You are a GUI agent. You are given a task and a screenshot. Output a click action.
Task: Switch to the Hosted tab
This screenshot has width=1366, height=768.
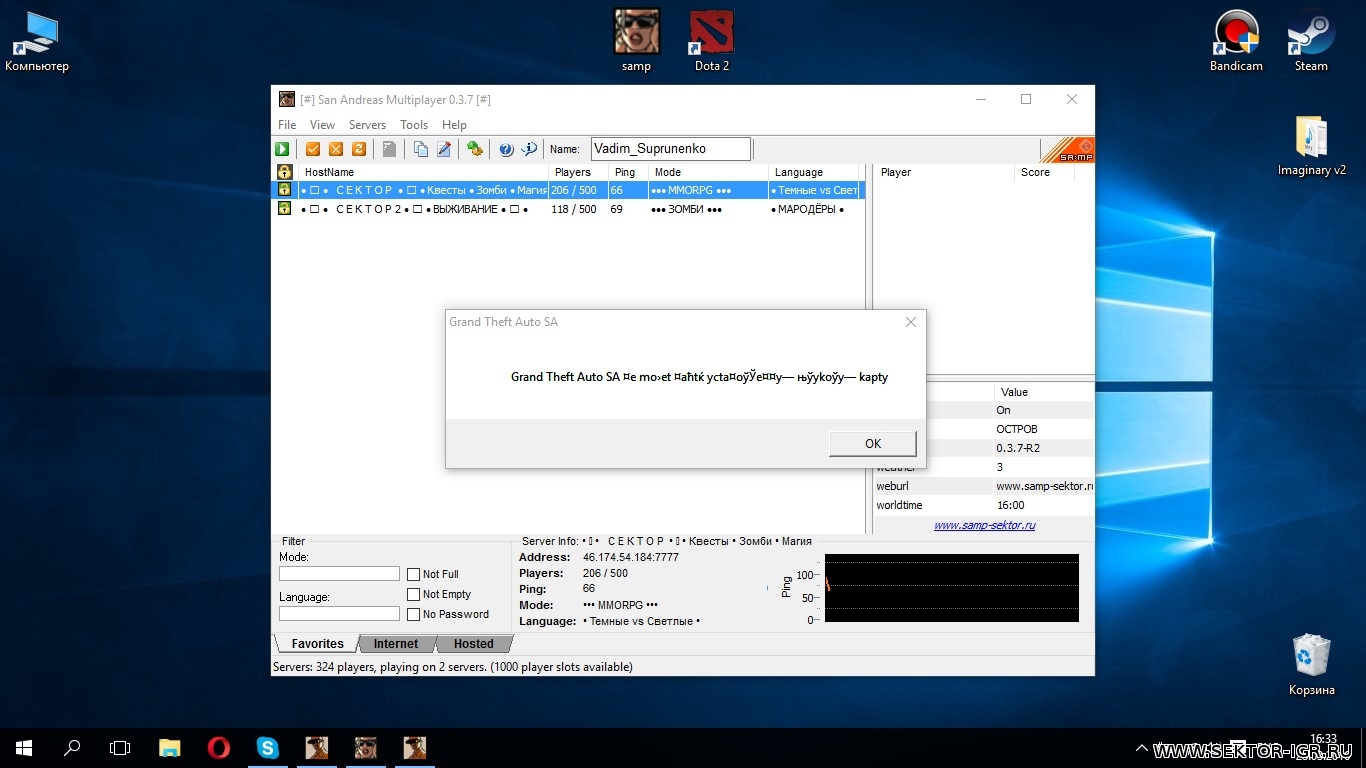474,644
